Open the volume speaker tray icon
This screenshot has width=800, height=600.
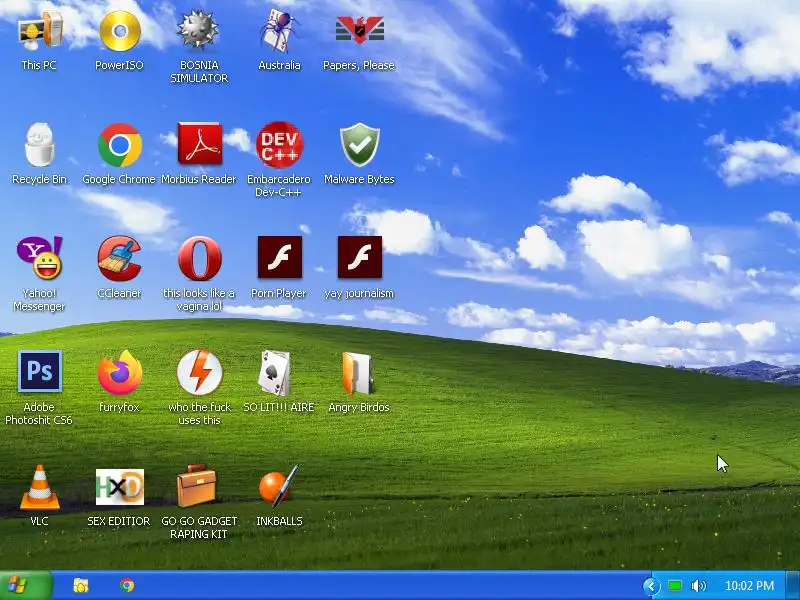coord(698,586)
